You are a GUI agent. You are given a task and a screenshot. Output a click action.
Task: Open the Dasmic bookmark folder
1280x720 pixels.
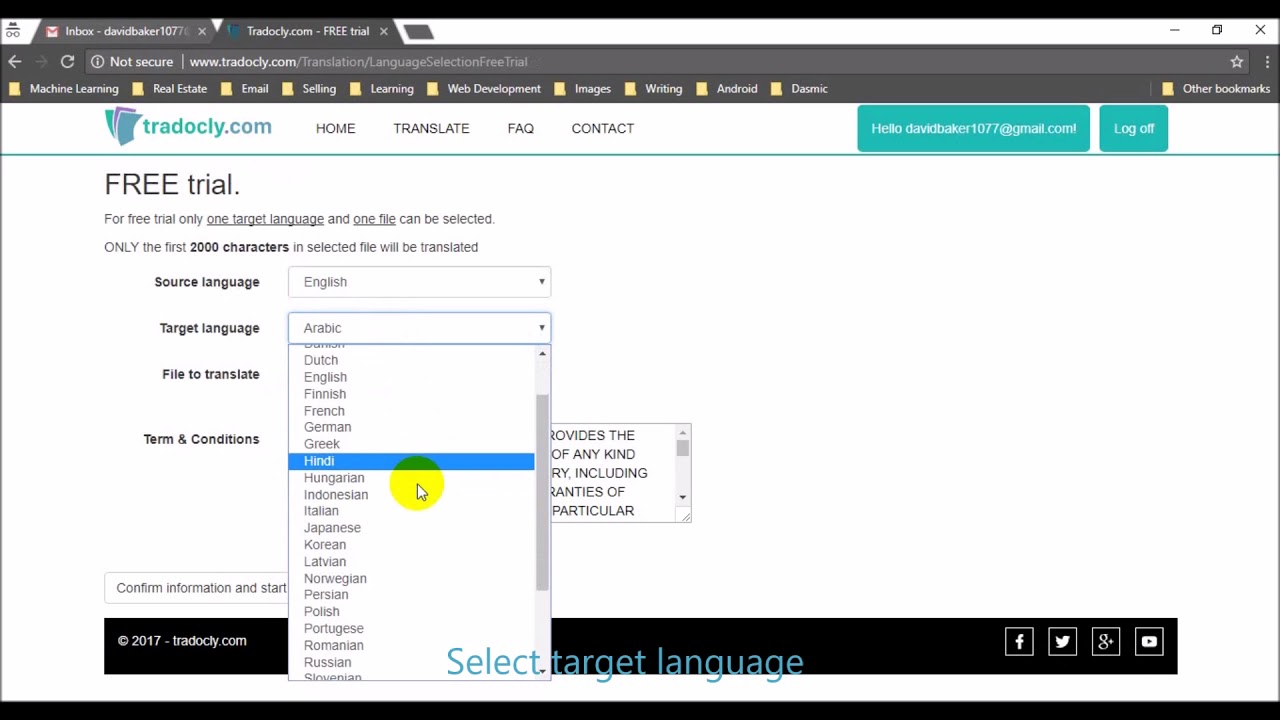(x=799, y=89)
